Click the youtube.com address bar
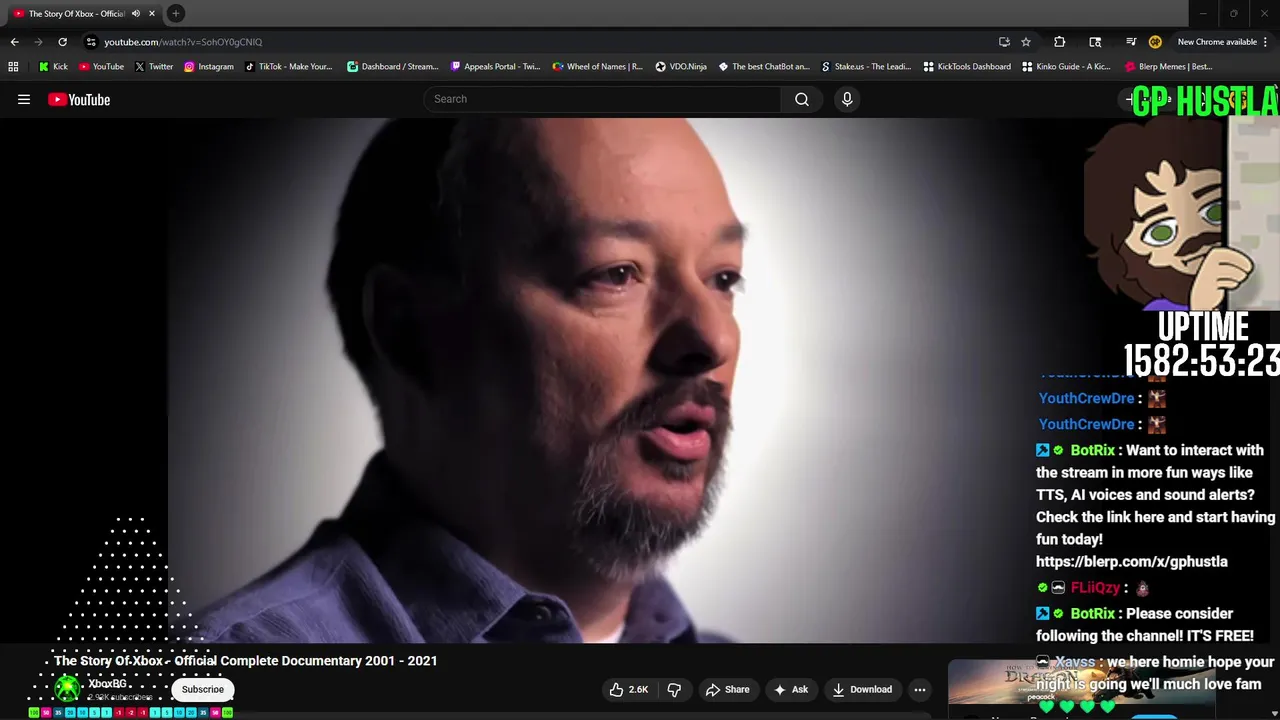1280x720 pixels. (540, 42)
